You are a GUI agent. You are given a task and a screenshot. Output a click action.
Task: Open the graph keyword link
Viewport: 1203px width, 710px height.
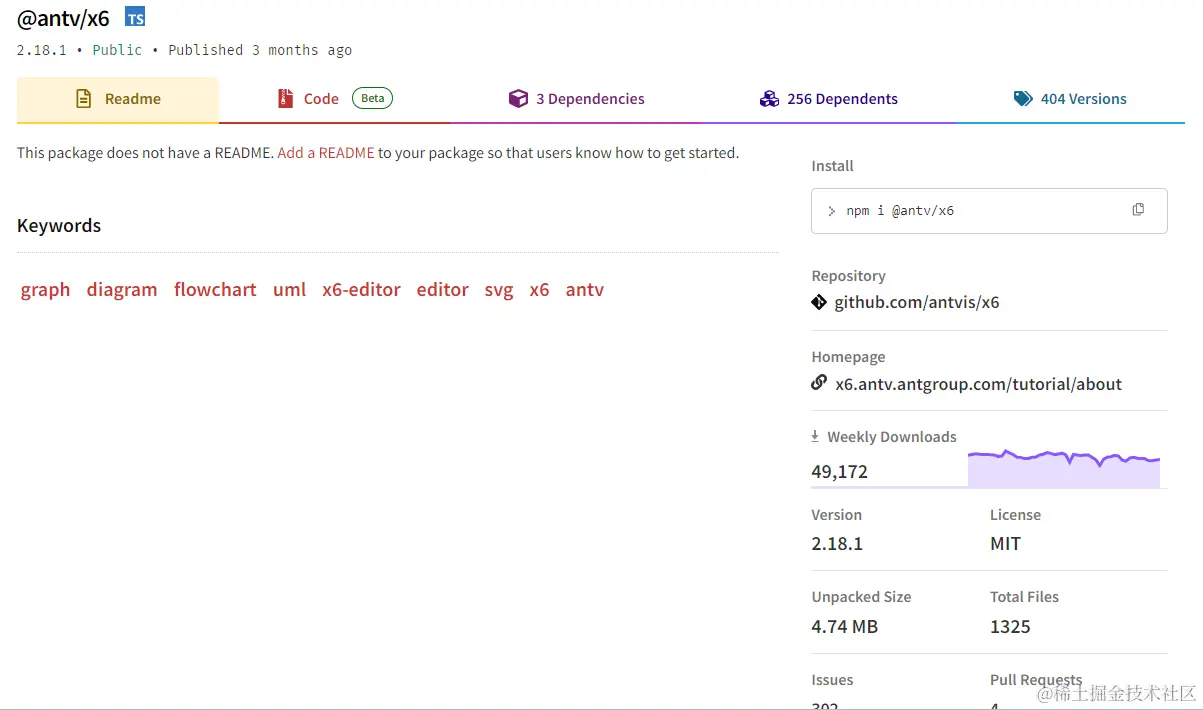[46, 290]
